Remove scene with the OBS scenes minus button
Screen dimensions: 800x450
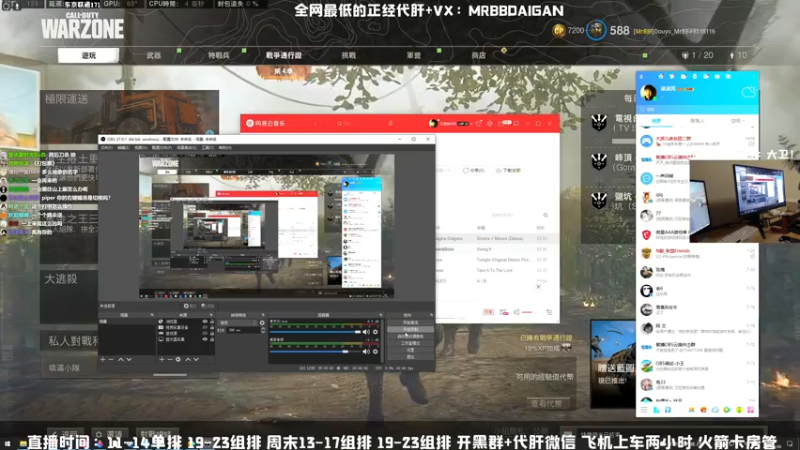point(111,360)
